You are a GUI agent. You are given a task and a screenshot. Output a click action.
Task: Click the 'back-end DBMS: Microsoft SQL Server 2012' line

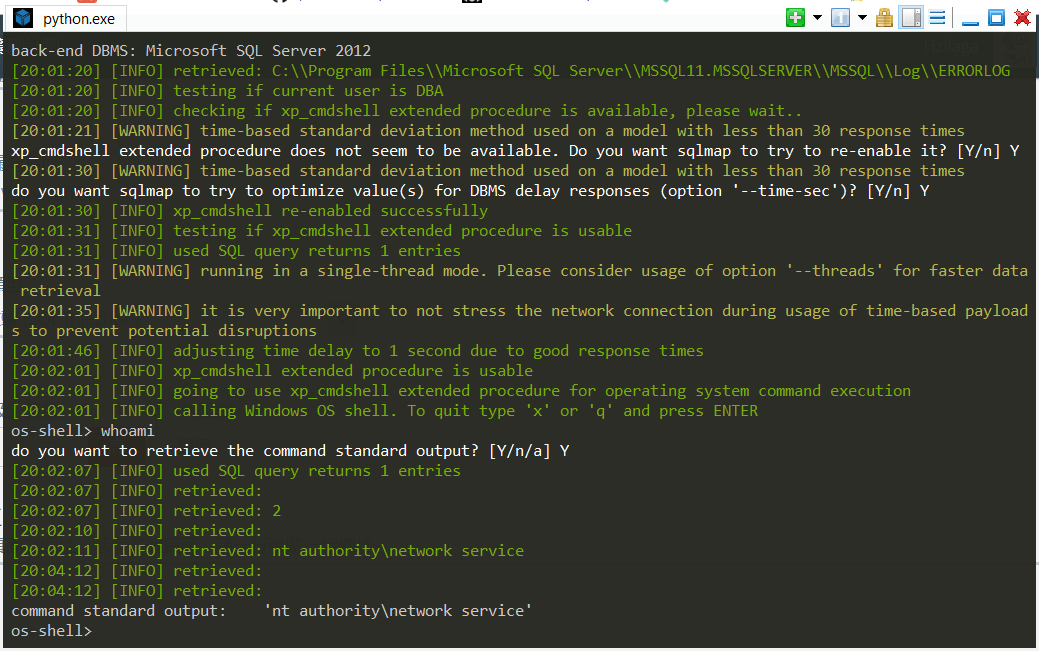point(191,50)
